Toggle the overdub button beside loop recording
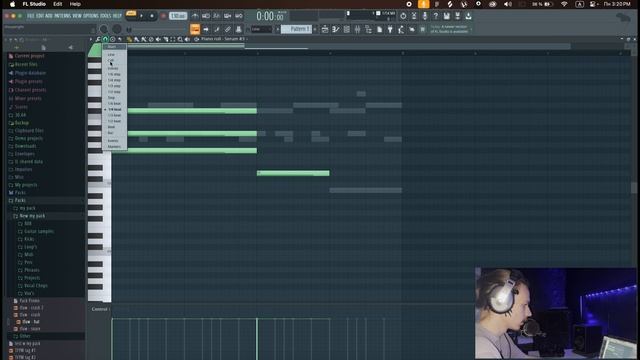Image resolution: width=640 pixels, height=360 pixels. click(x=228, y=16)
